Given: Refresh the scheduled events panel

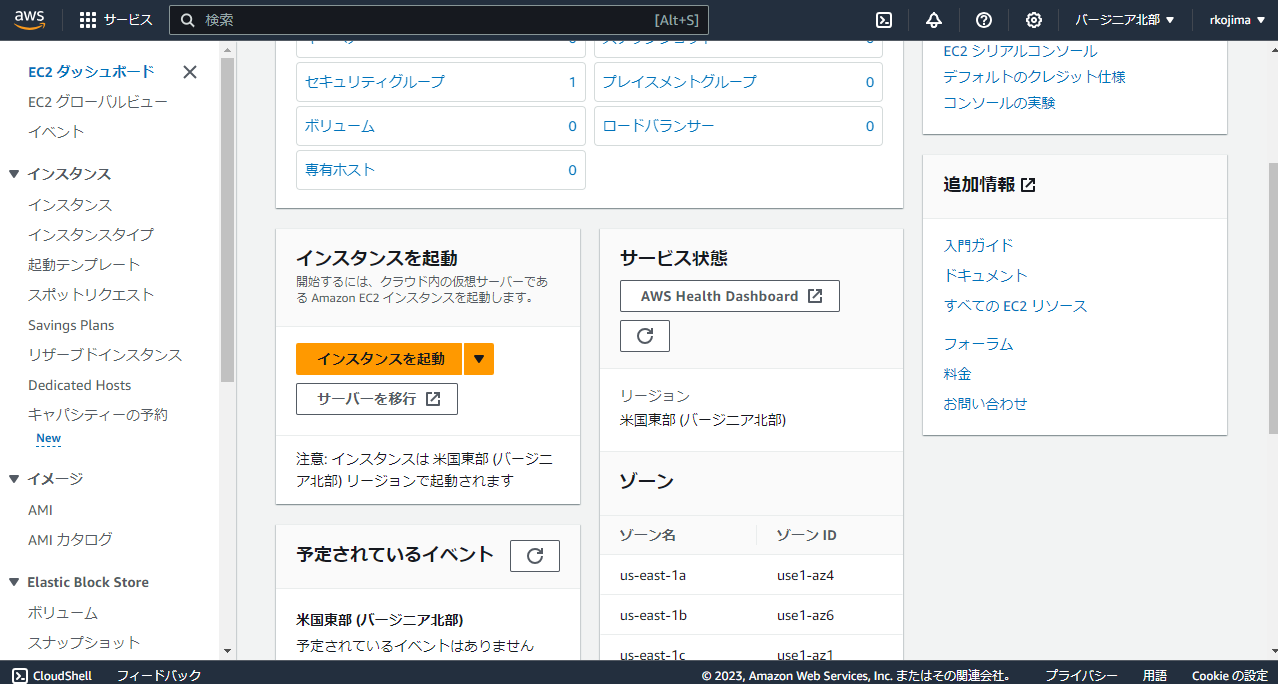Looking at the screenshot, I should 535,556.
